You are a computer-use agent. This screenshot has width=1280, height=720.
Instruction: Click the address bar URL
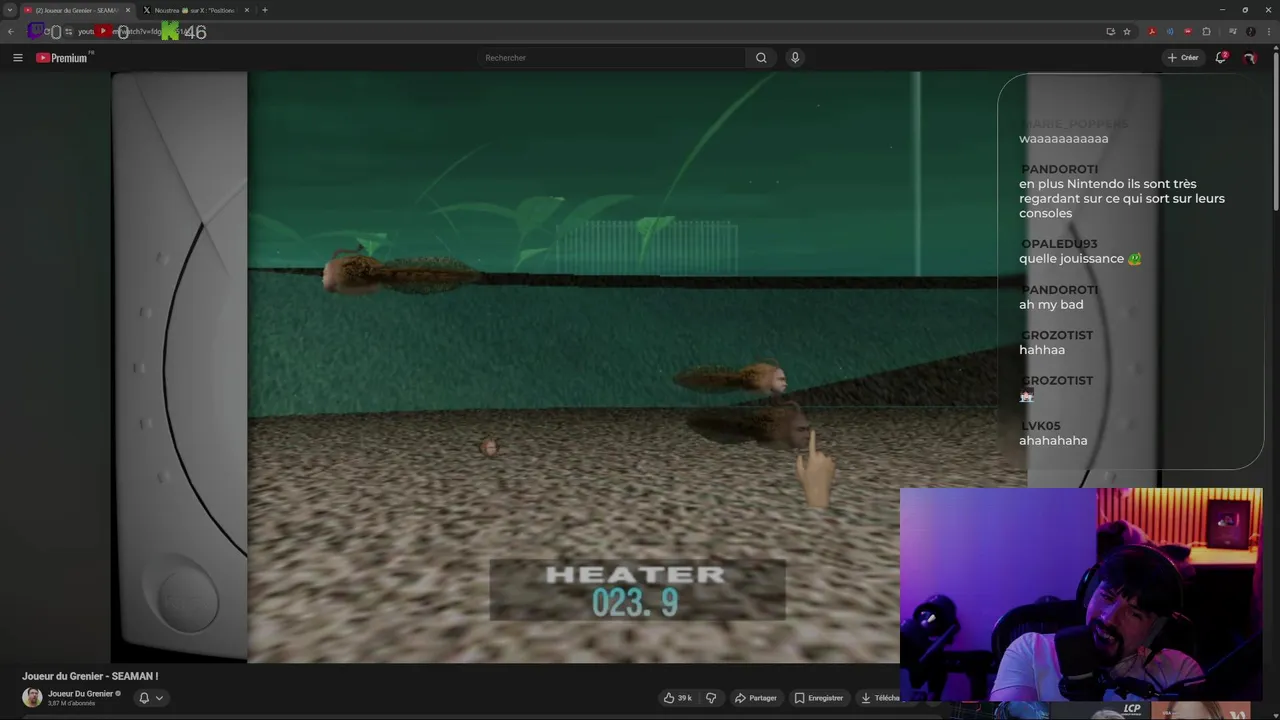600,32
